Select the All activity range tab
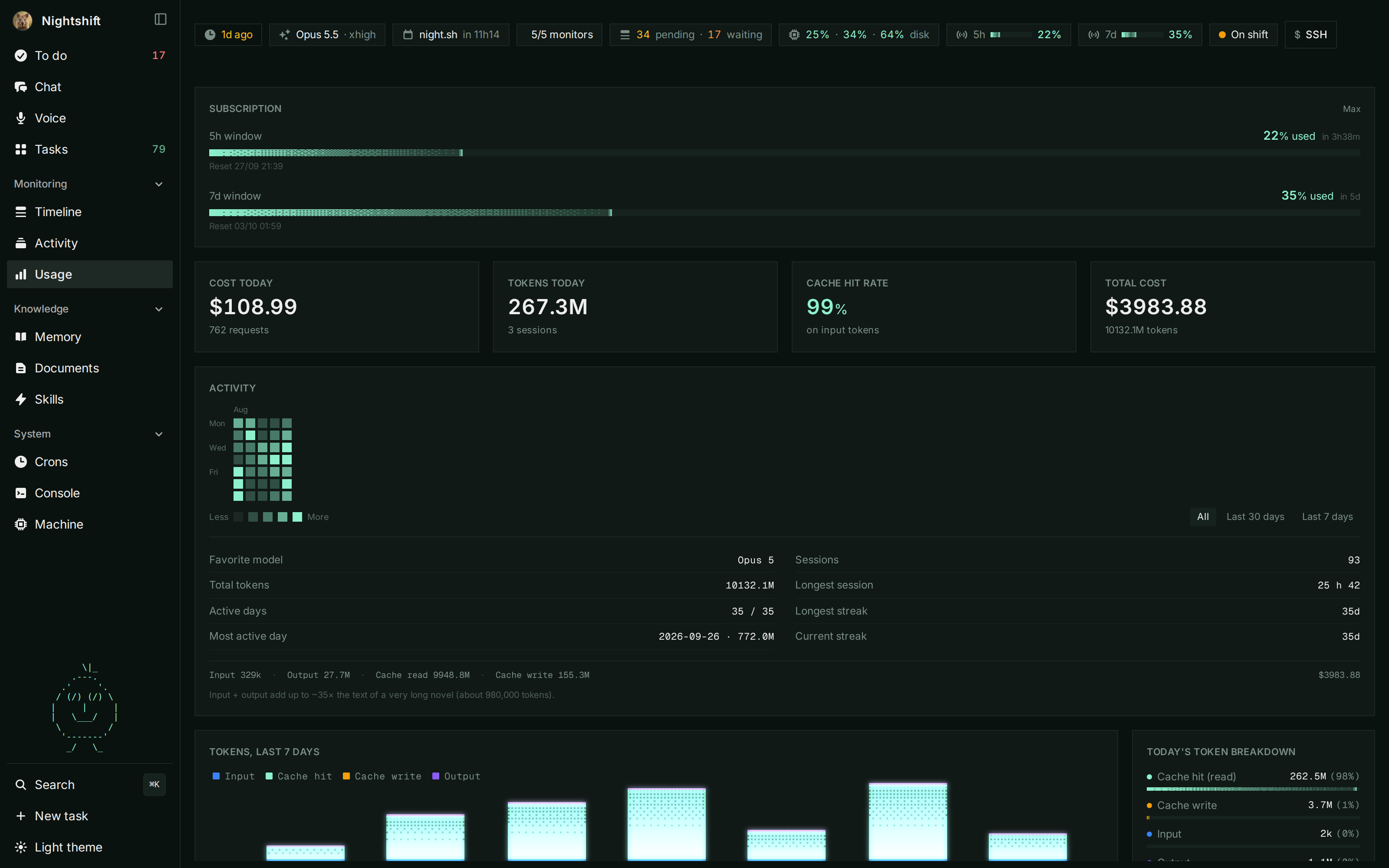This screenshot has width=1389, height=868. coord(1203,516)
